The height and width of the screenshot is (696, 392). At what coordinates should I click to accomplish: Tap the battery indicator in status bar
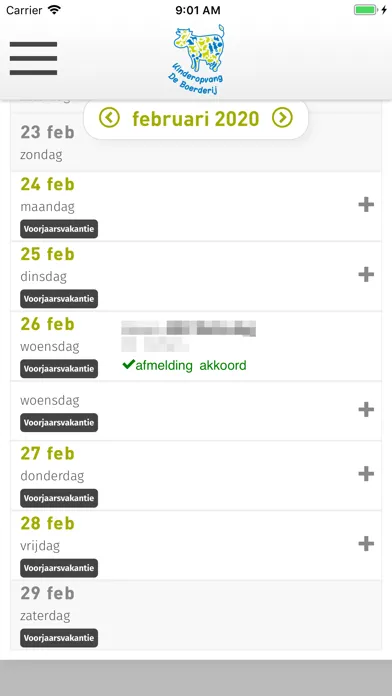click(x=365, y=10)
